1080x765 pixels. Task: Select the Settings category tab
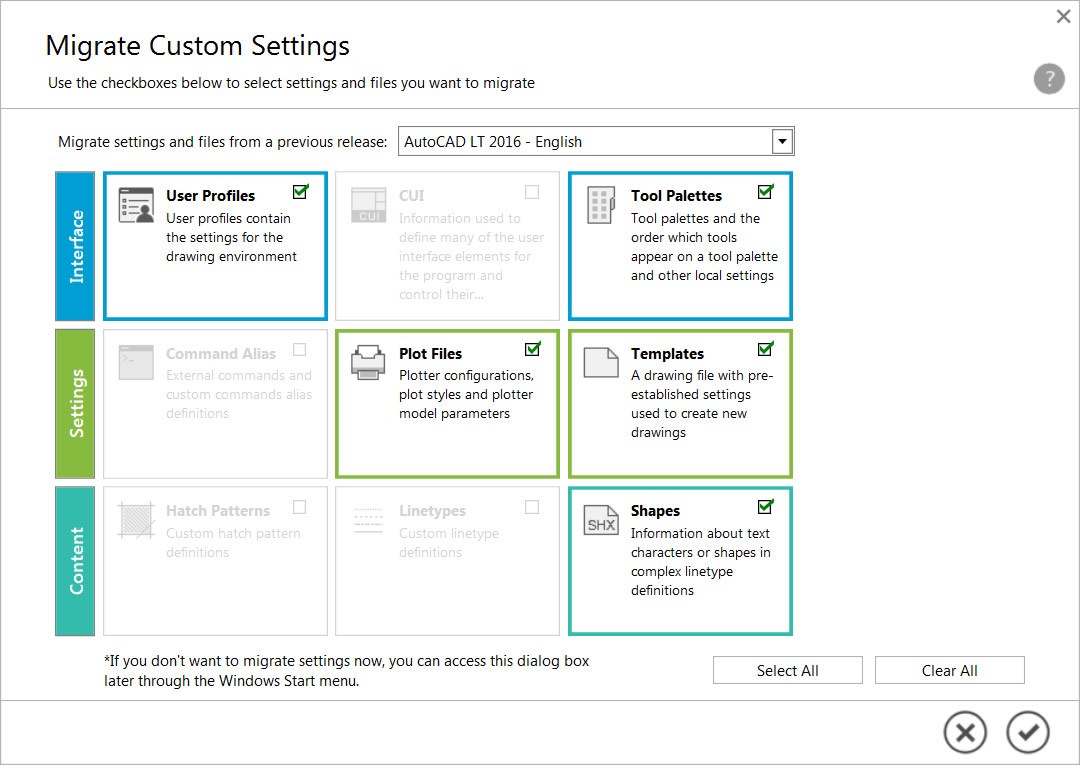pos(75,404)
